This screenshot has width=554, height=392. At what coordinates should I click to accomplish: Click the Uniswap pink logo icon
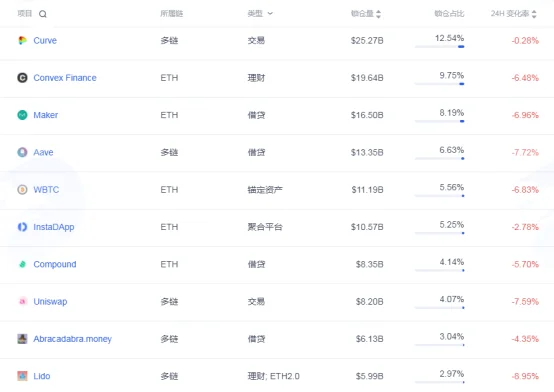tap(22, 302)
